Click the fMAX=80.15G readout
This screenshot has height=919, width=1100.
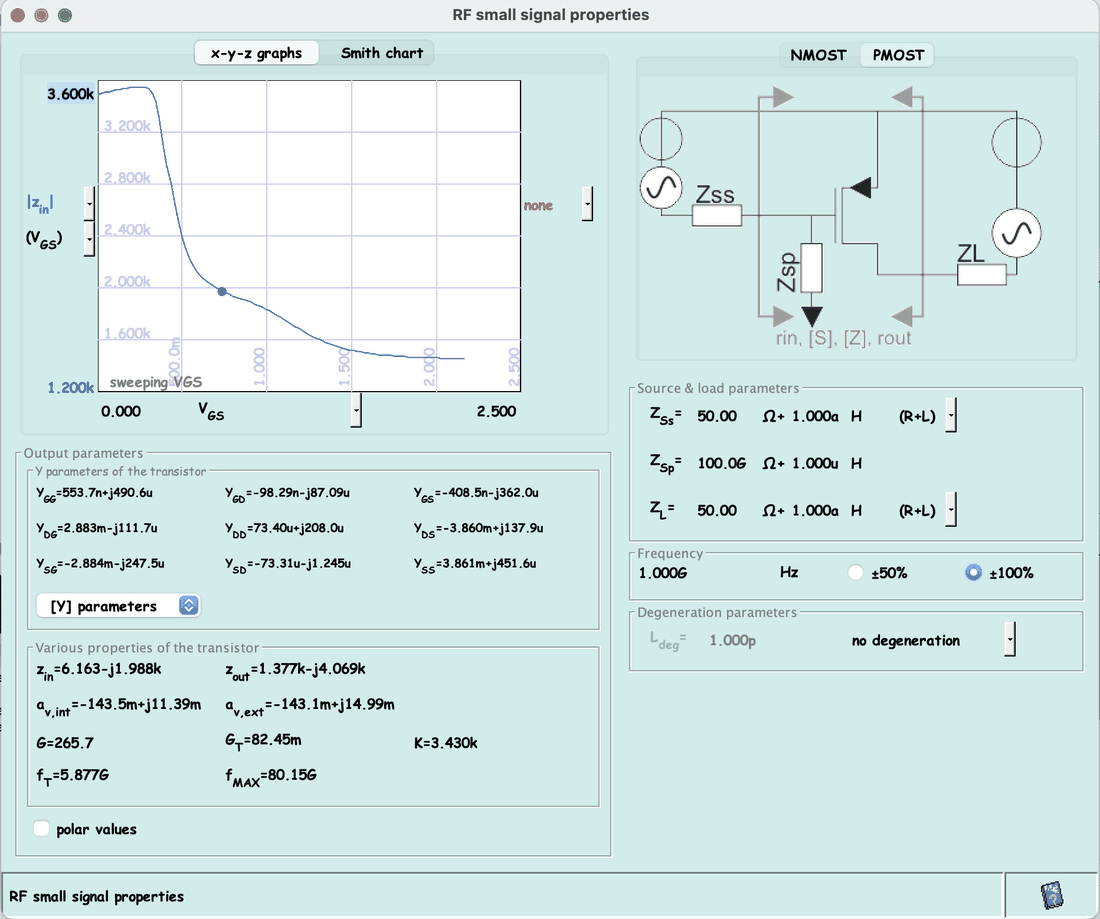[271, 777]
